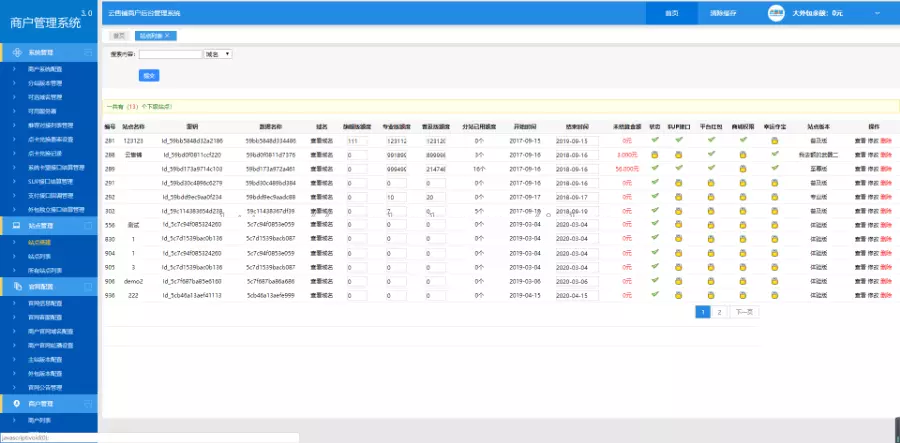Toggle the 幸运夺宝 lock for row 292
This screenshot has width=900, height=443.
(x=775, y=197)
